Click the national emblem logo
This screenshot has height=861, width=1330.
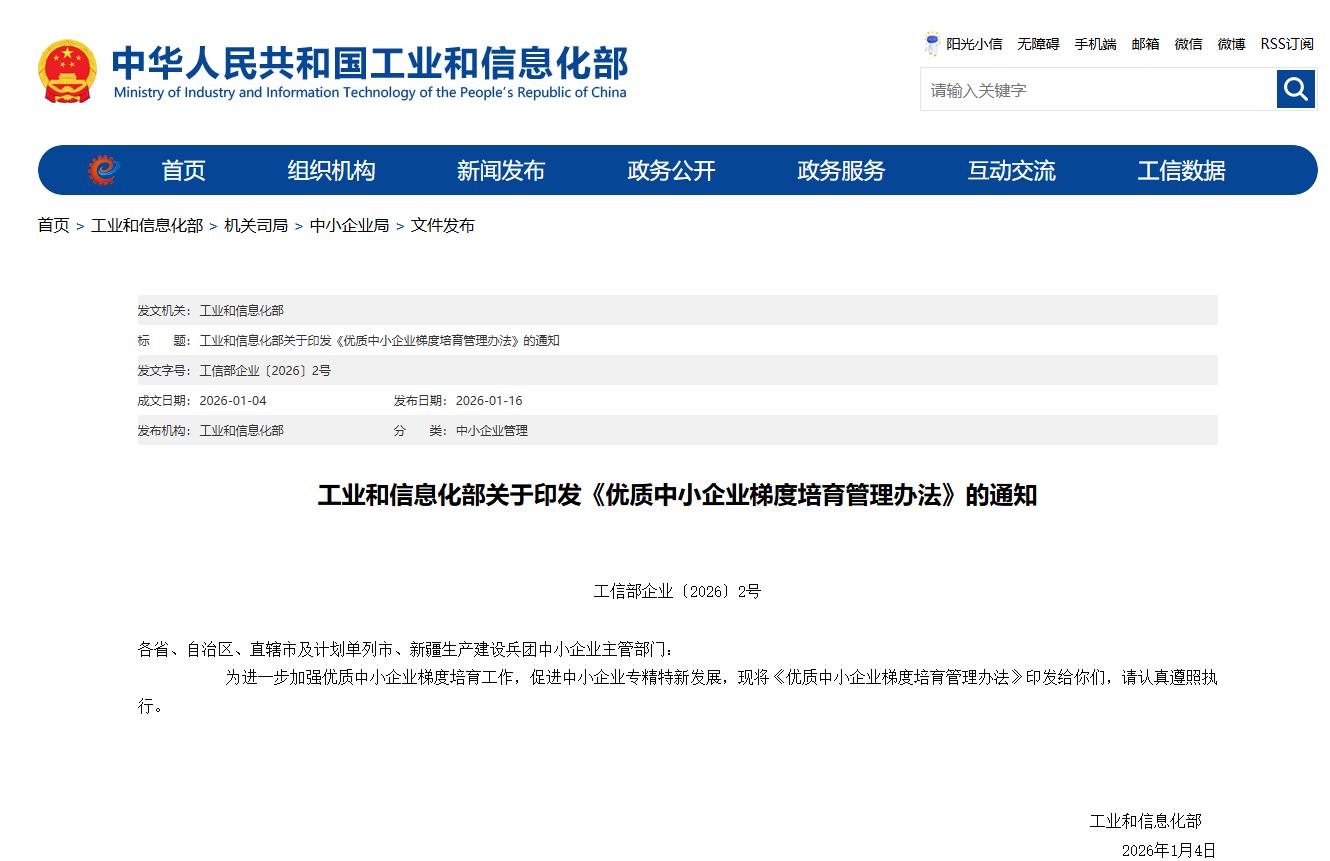coord(68,71)
